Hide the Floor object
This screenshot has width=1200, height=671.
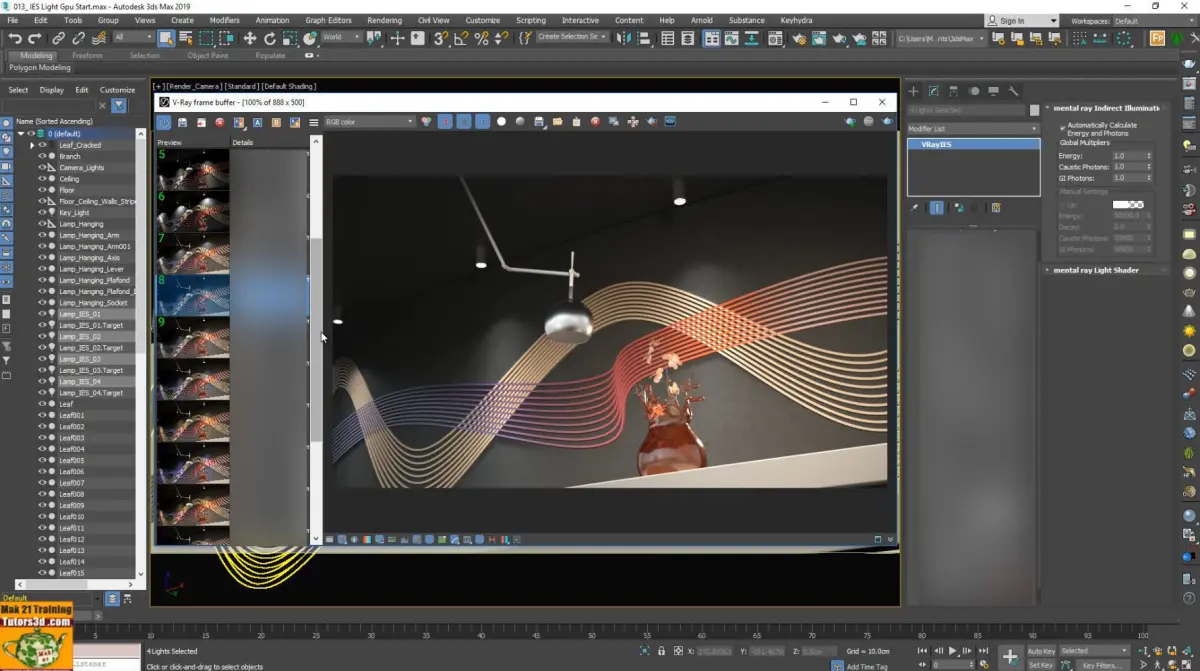pyautogui.click(x=43, y=190)
